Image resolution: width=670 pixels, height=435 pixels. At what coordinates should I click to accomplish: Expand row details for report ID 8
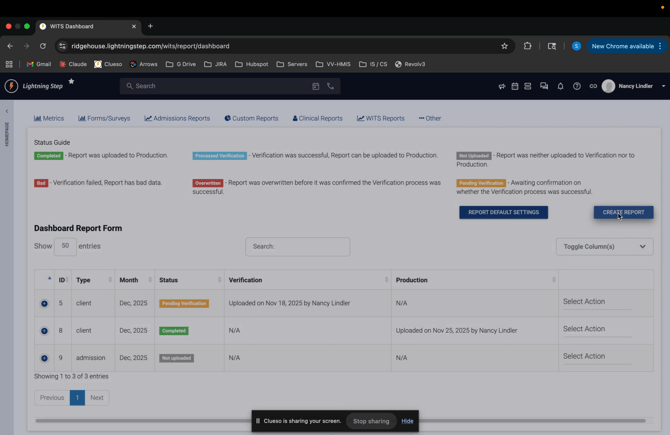point(44,330)
